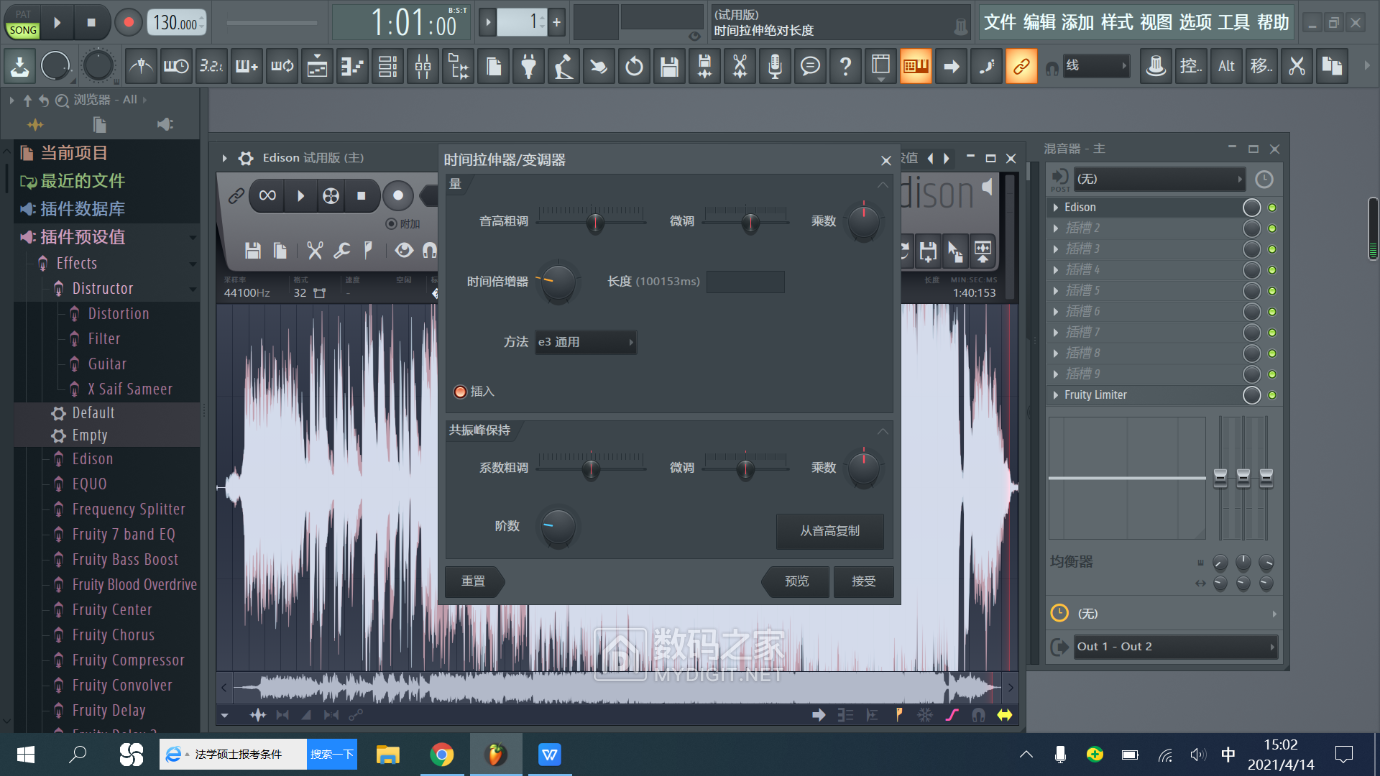Open the 添加 menu
This screenshot has width=1380, height=776.
point(1078,22)
